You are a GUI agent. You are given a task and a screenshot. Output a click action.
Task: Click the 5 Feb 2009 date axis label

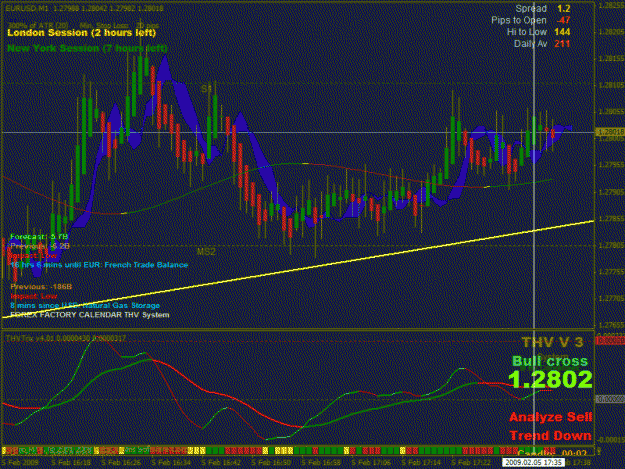click(x=20, y=463)
